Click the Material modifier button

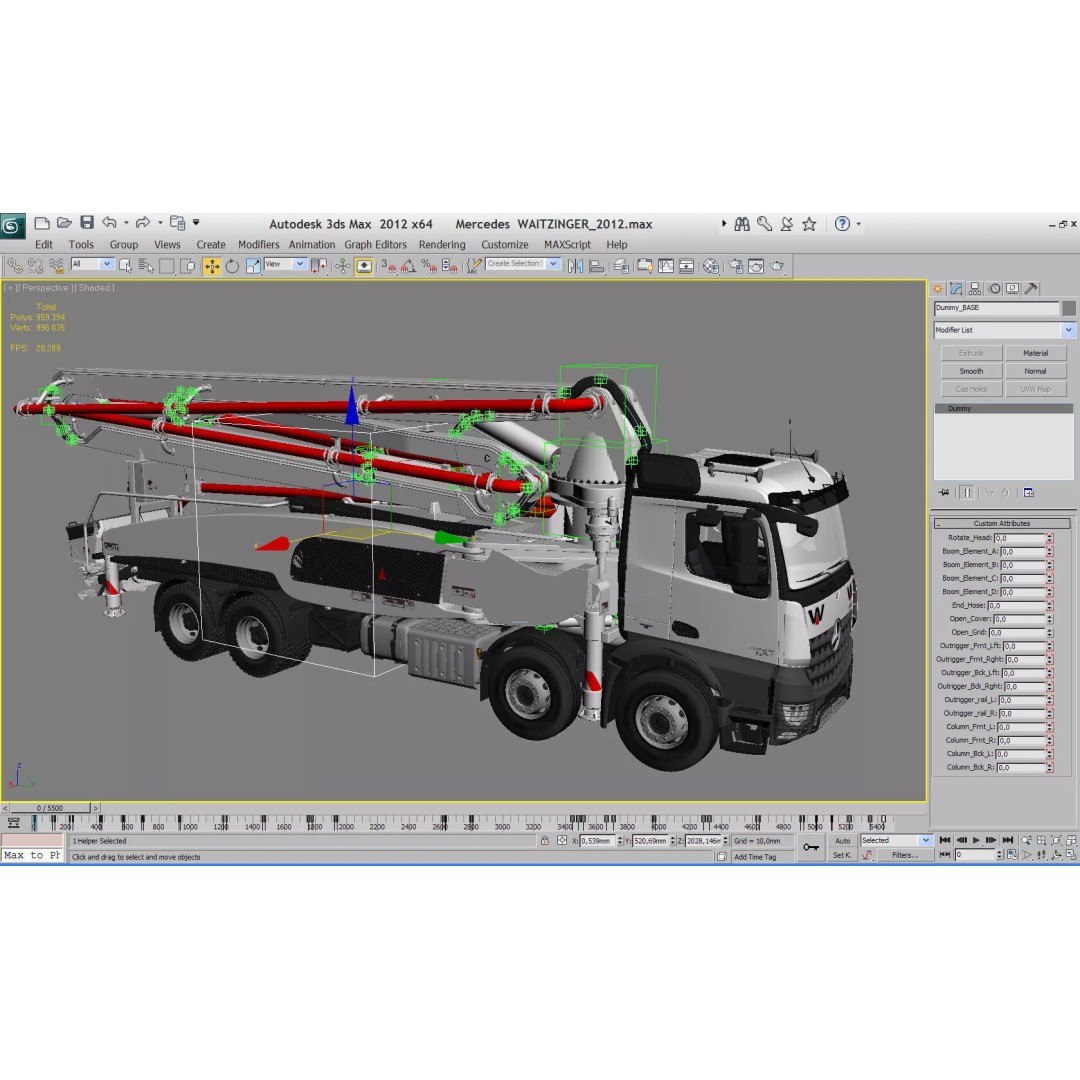click(x=1035, y=353)
